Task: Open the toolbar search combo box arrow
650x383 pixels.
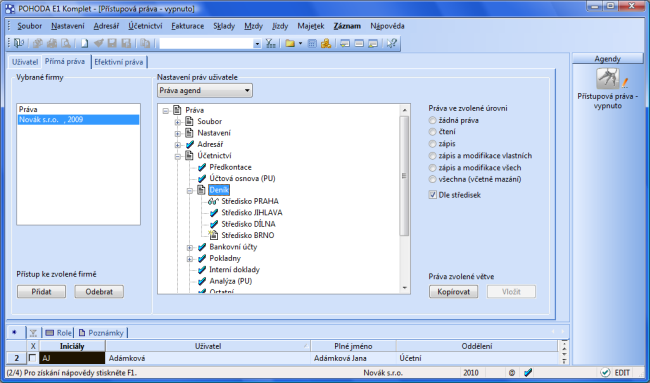Action: (x=257, y=44)
